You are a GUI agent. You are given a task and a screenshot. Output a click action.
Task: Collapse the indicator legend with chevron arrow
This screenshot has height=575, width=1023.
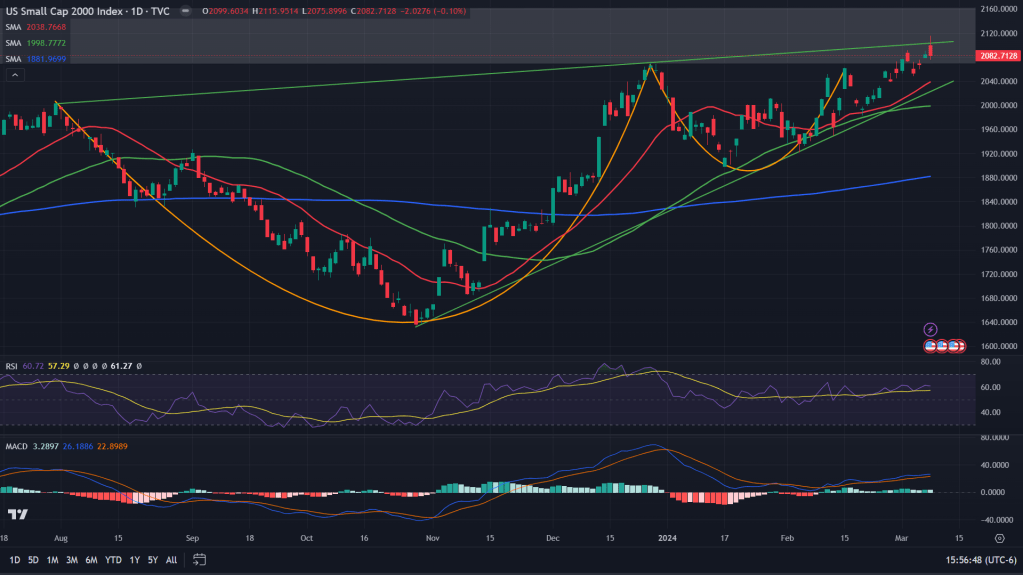pos(14,73)
